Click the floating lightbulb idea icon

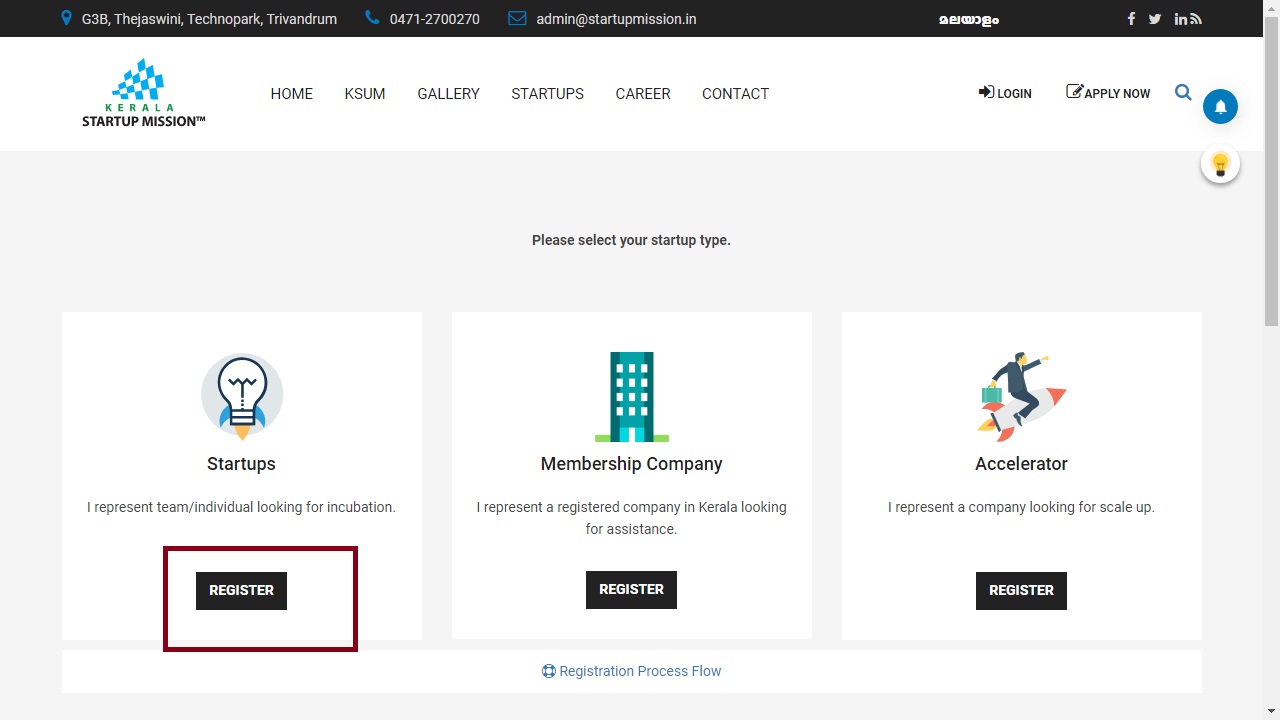pos(1220,163)
